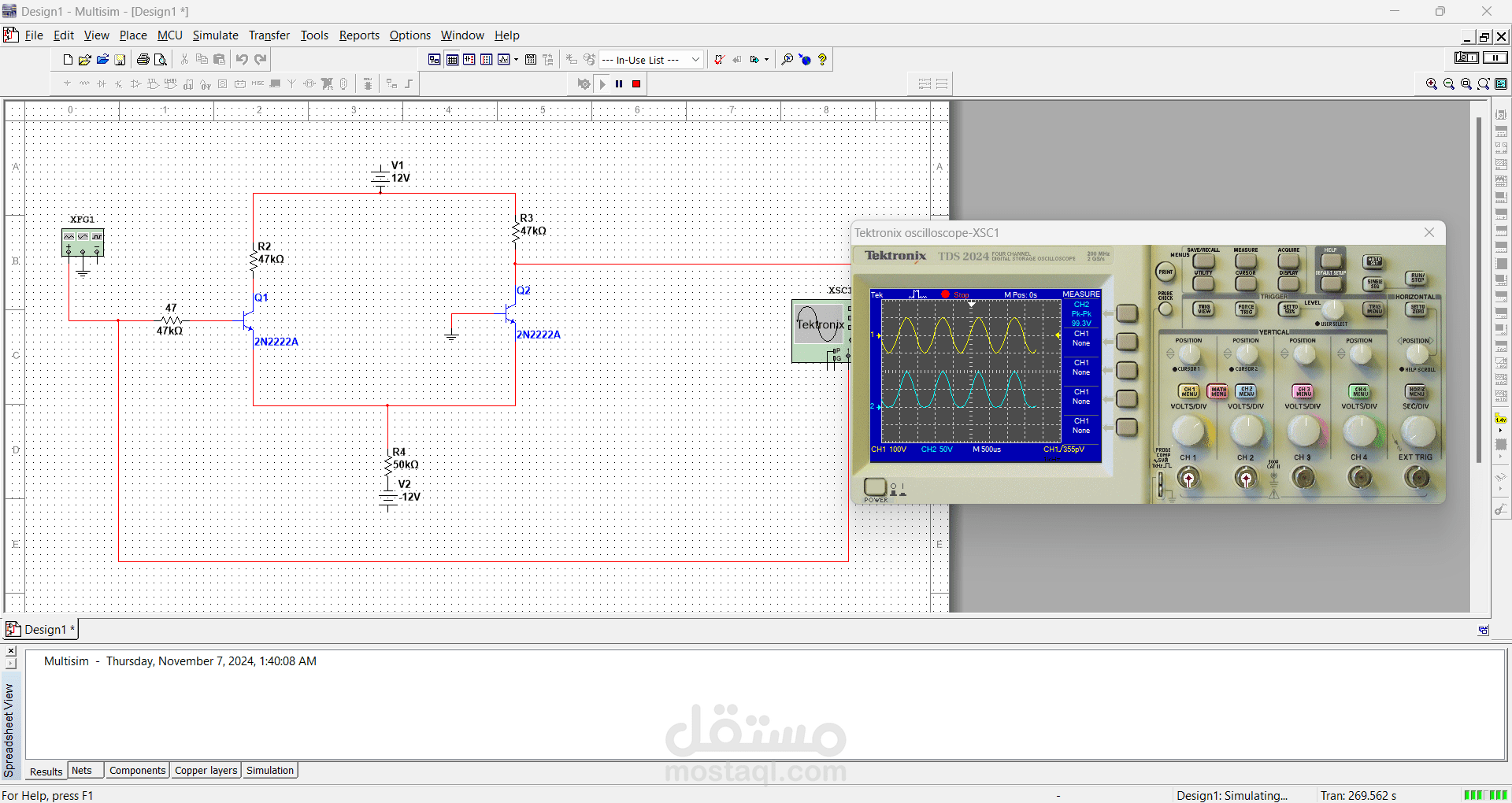Save the design with floppy icon

(x=120, y=60)
